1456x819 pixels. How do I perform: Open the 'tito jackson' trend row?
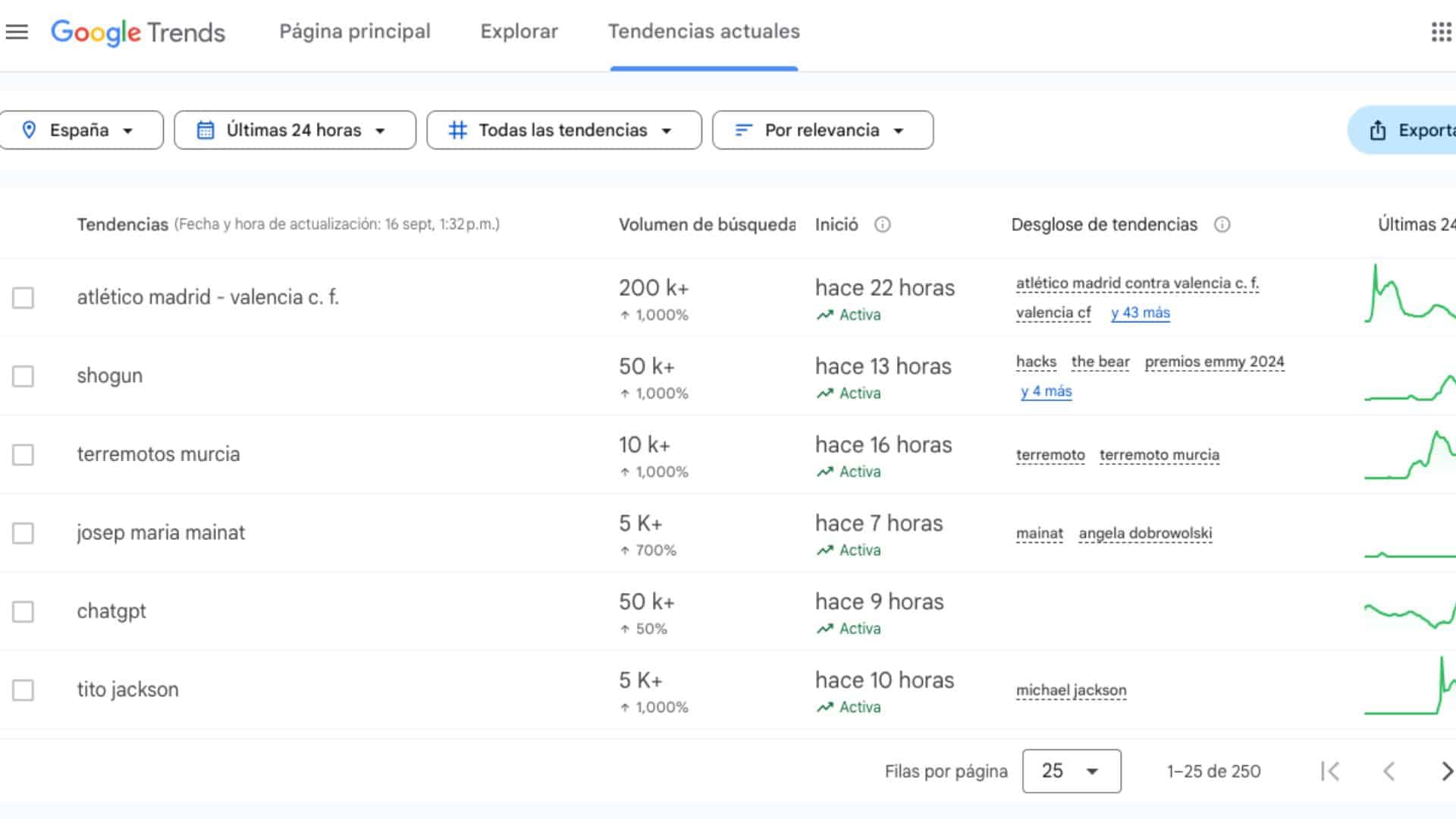click(127, 690)
